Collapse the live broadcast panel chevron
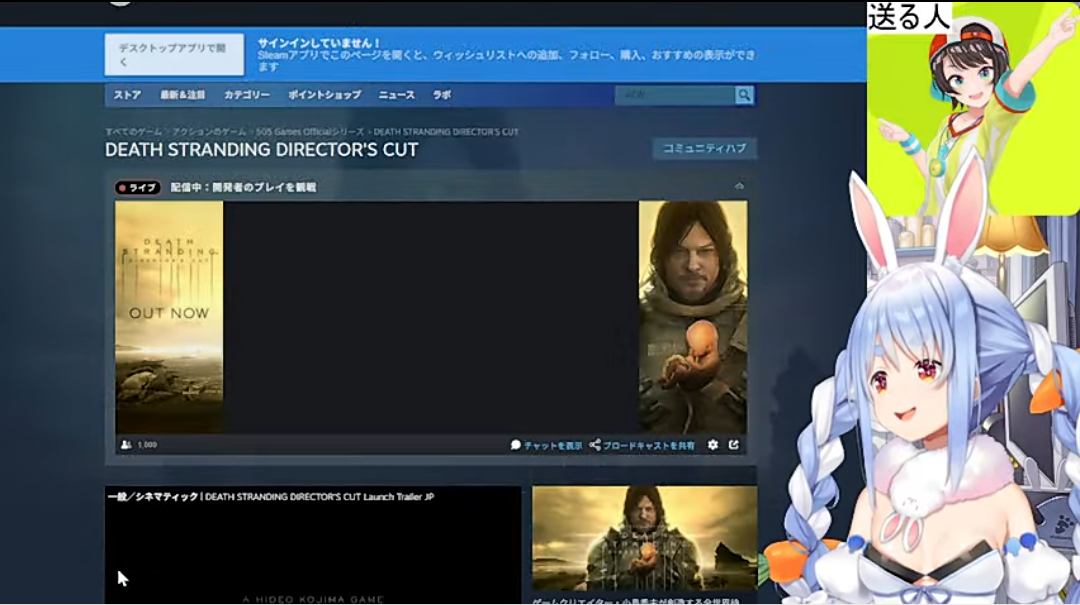 point(739,187)
